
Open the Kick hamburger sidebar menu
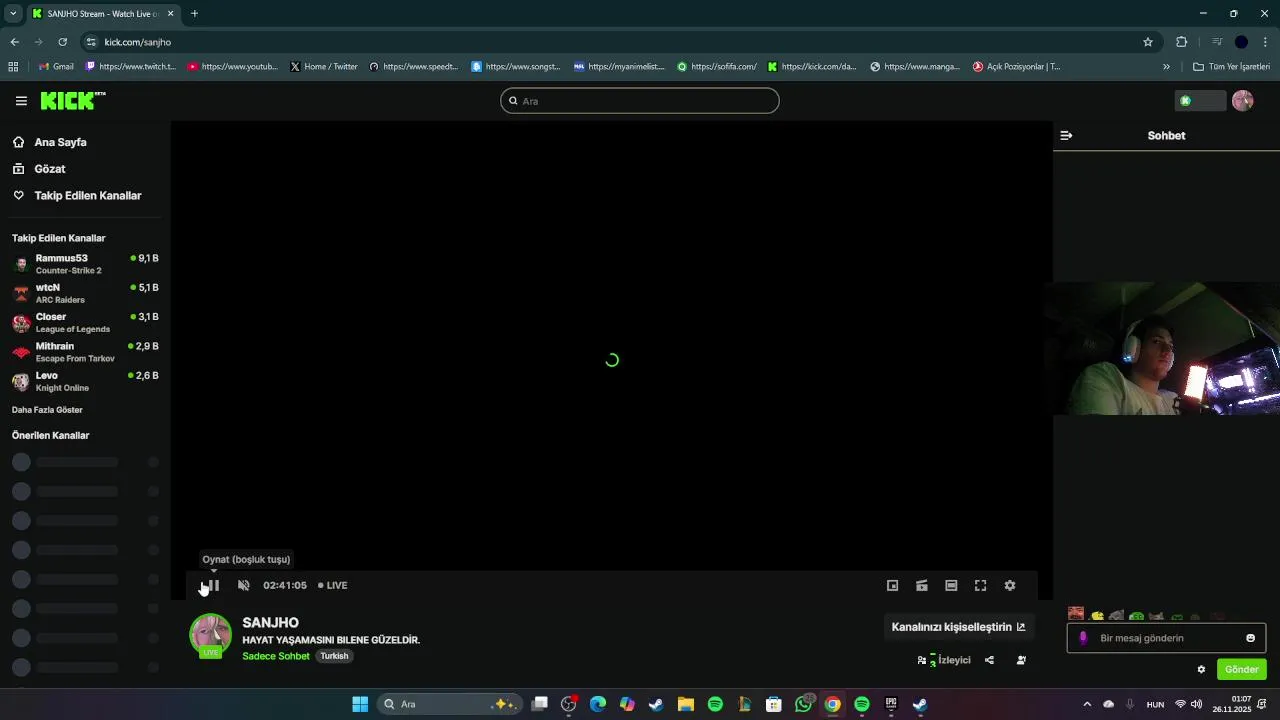tap(21, 101)
